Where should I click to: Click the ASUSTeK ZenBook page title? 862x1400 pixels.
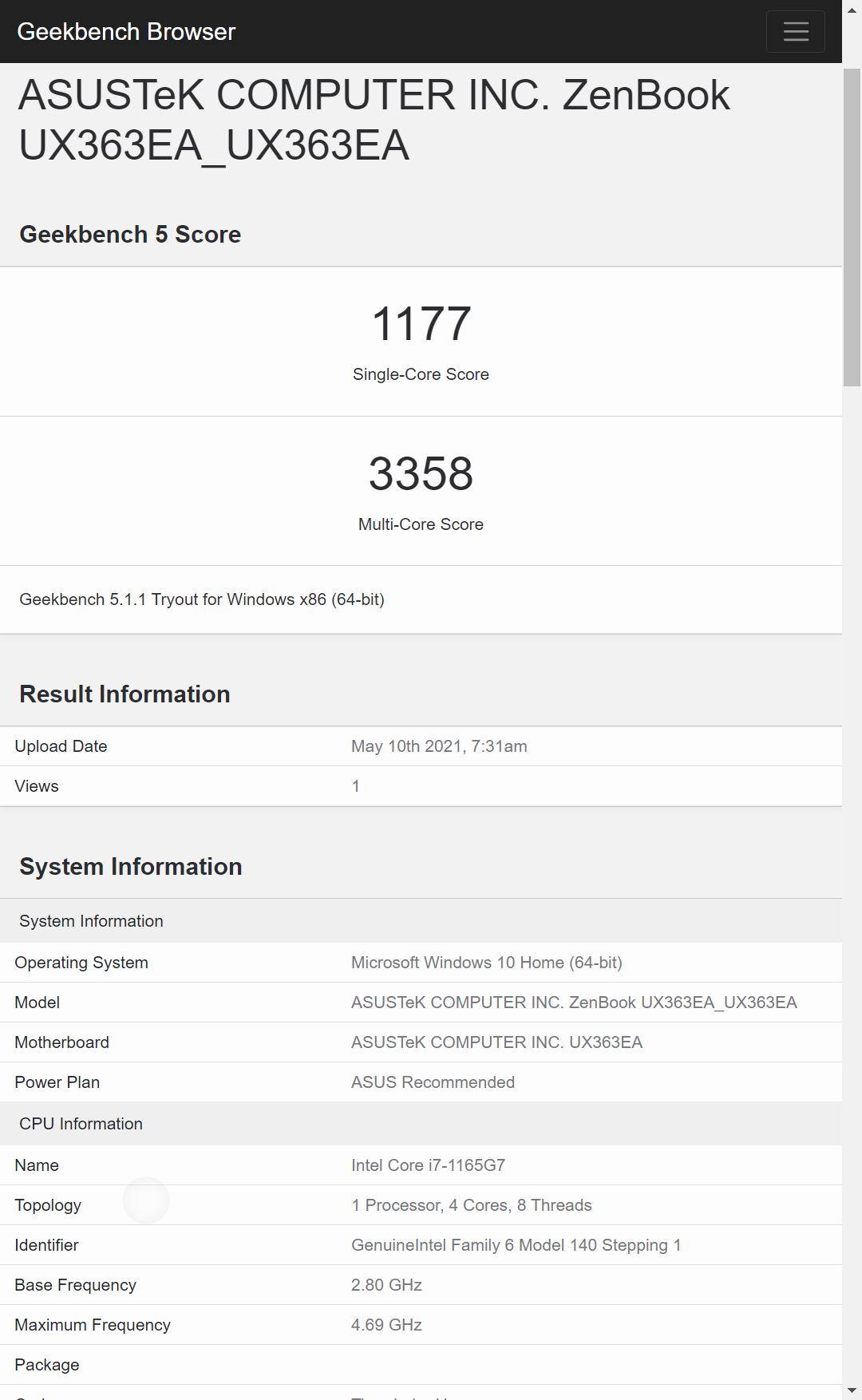[374, 120]
